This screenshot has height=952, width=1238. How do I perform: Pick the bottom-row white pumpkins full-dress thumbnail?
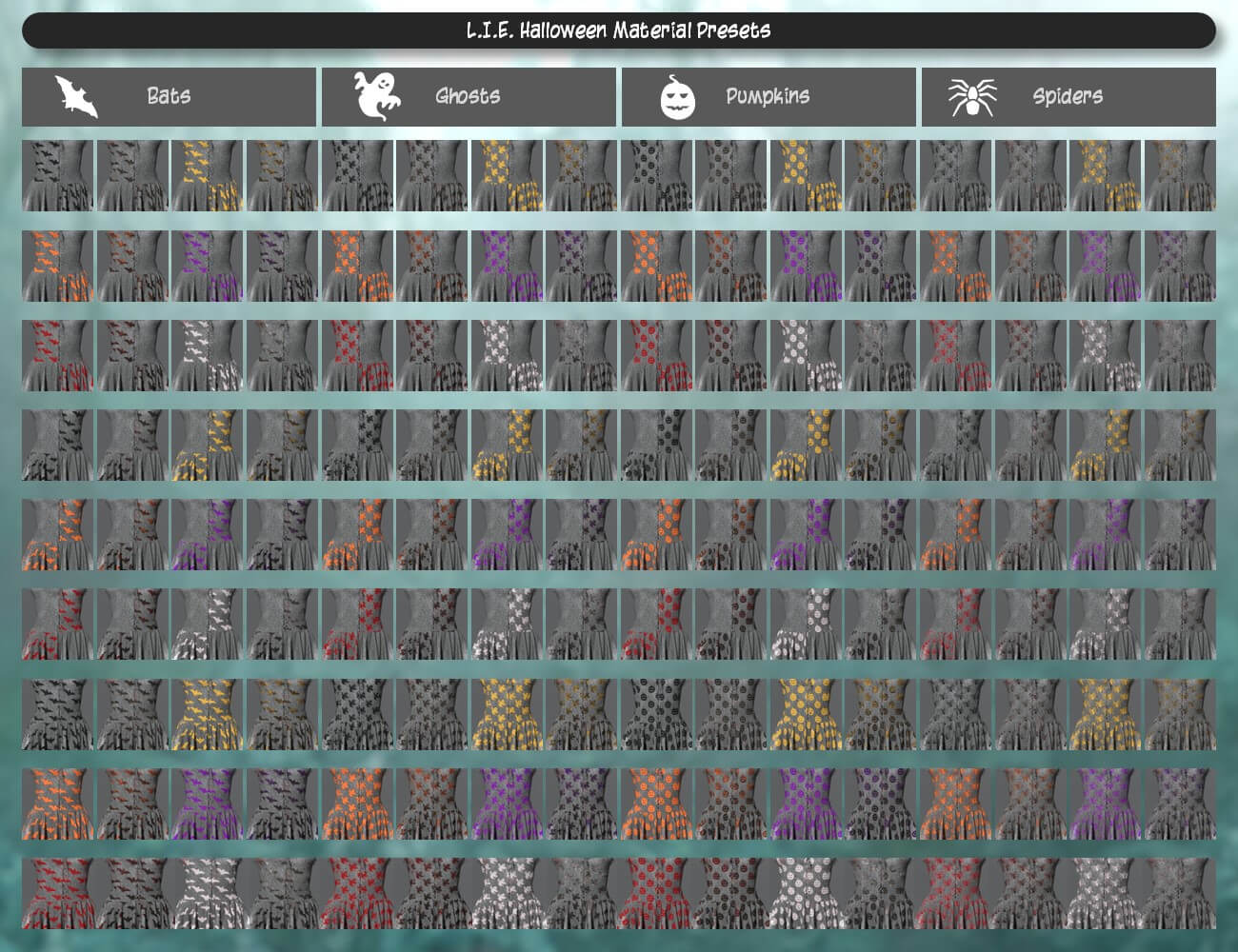pyautogui.click(x=807, y=893)
